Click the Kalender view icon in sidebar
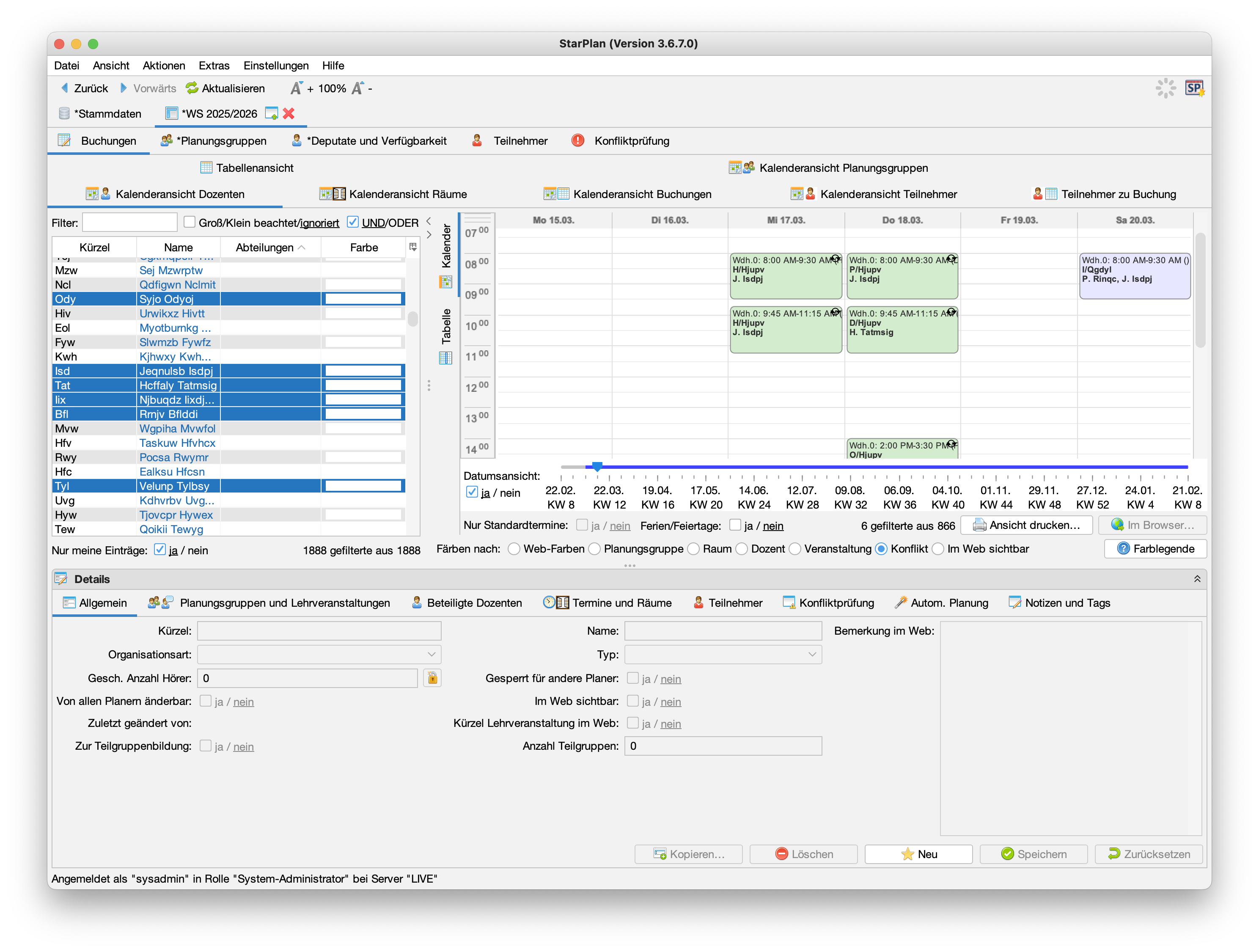 (445, 281)
